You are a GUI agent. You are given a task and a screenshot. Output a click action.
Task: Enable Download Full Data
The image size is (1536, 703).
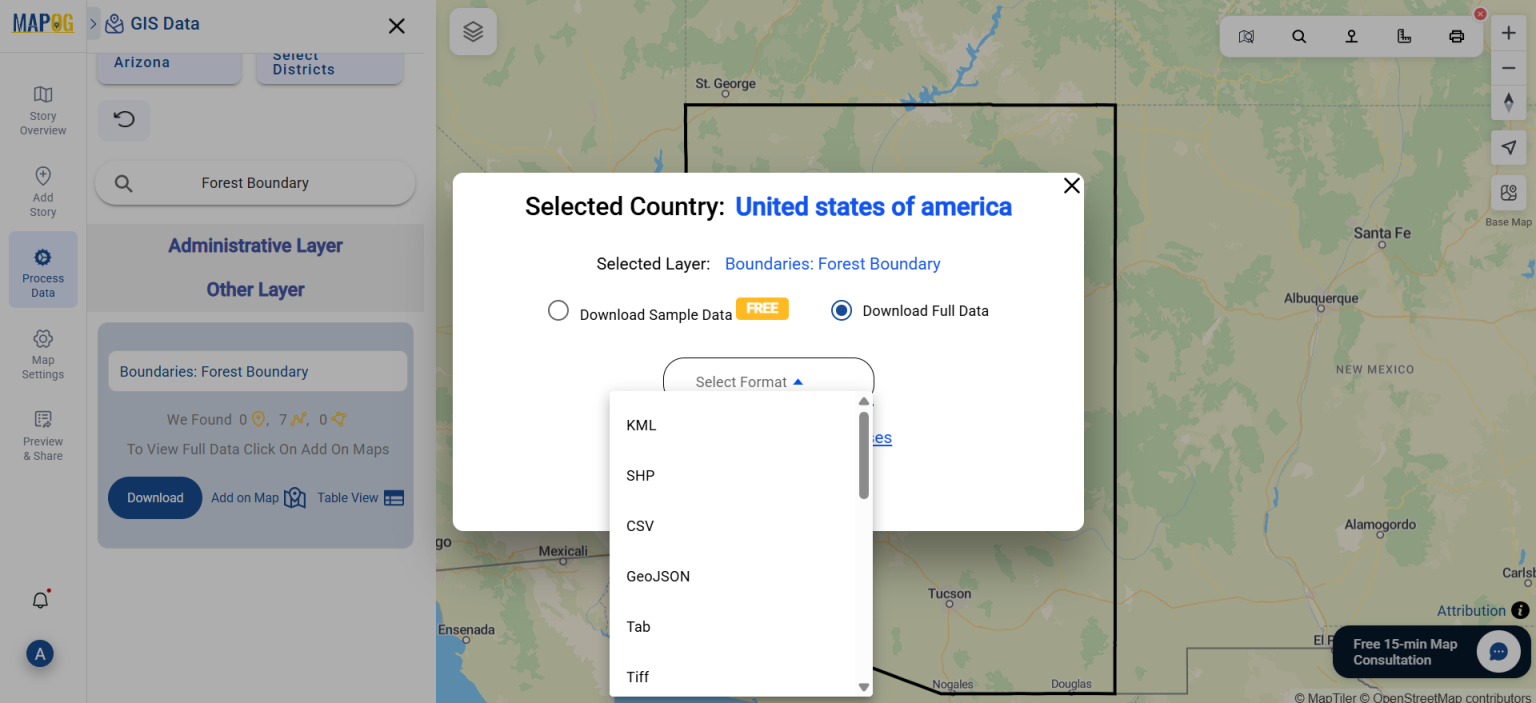[x=841, y=310]
